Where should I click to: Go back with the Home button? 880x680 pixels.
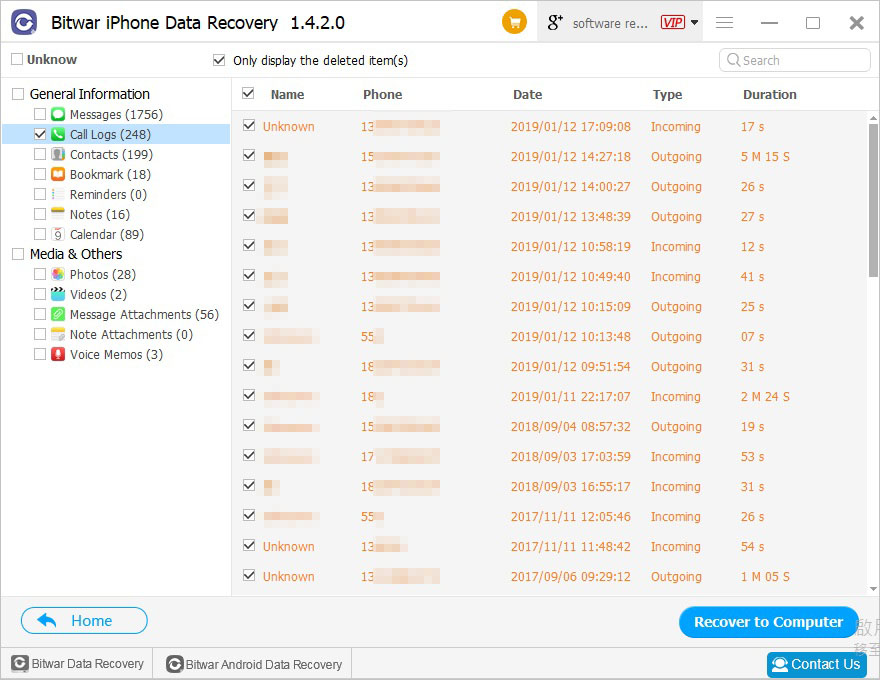[x=84, y=621]
